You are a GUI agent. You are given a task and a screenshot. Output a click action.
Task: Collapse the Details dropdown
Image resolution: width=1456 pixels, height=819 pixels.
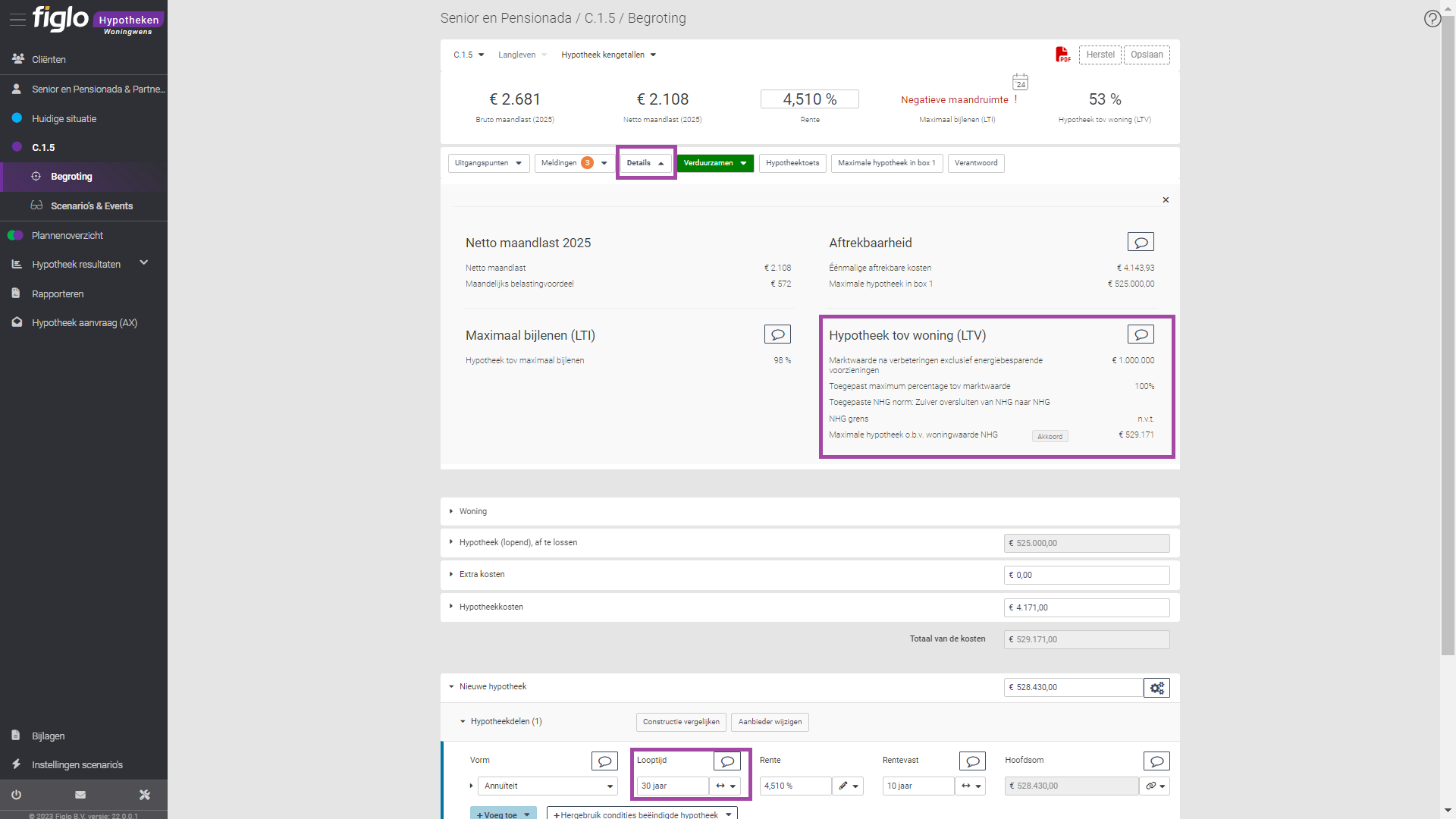[646, 163]
